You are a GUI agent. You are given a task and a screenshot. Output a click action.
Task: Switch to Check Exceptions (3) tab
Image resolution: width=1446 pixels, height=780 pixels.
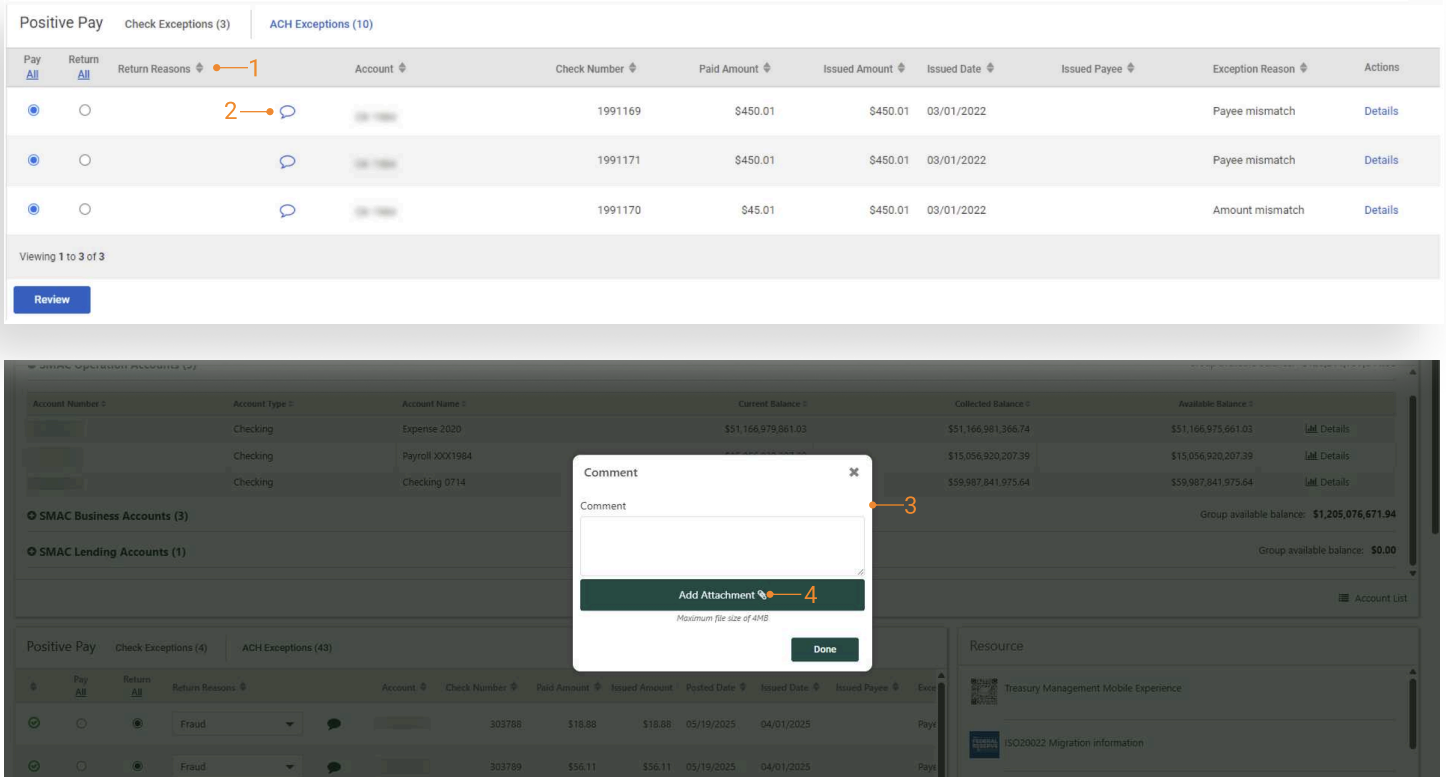click(x=177, y=24)
